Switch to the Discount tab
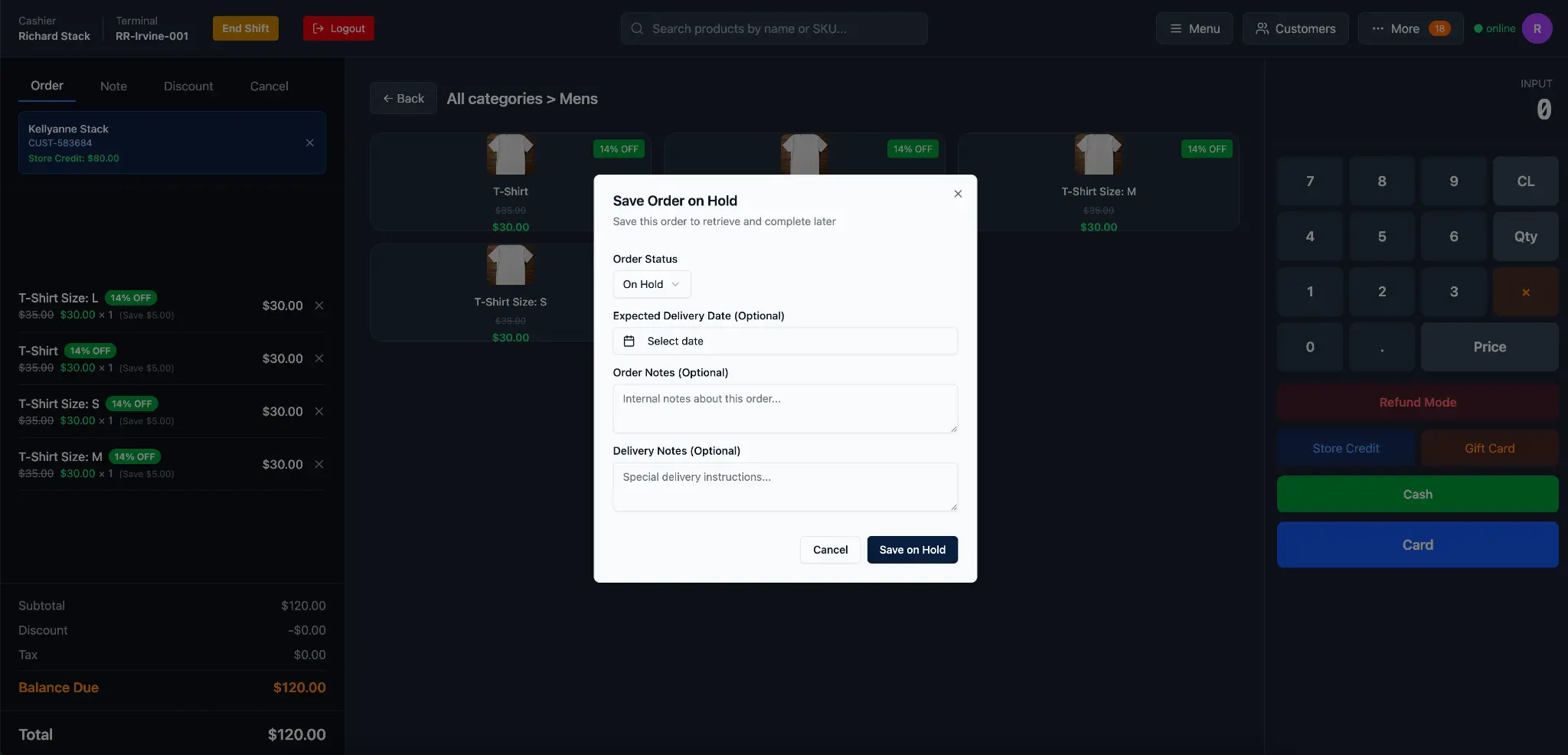The image size is (1568, 755). 189,86
